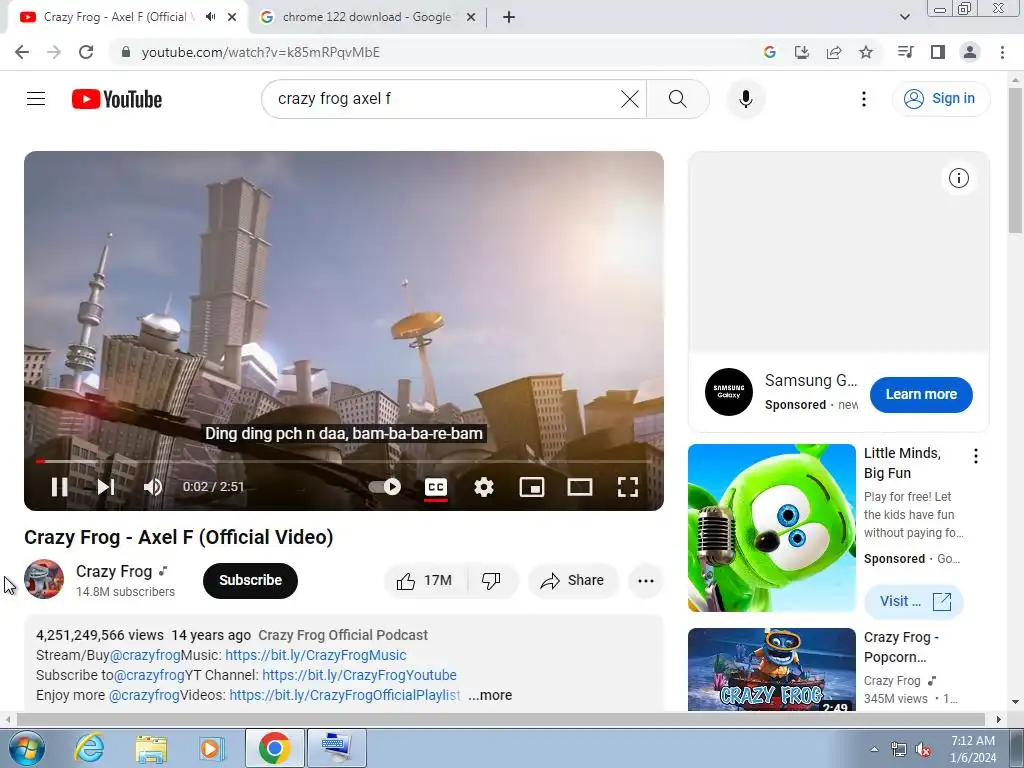
Task: Open the Crazy Frog Popcorn video thumbnail
Action: tap(771, 669)
